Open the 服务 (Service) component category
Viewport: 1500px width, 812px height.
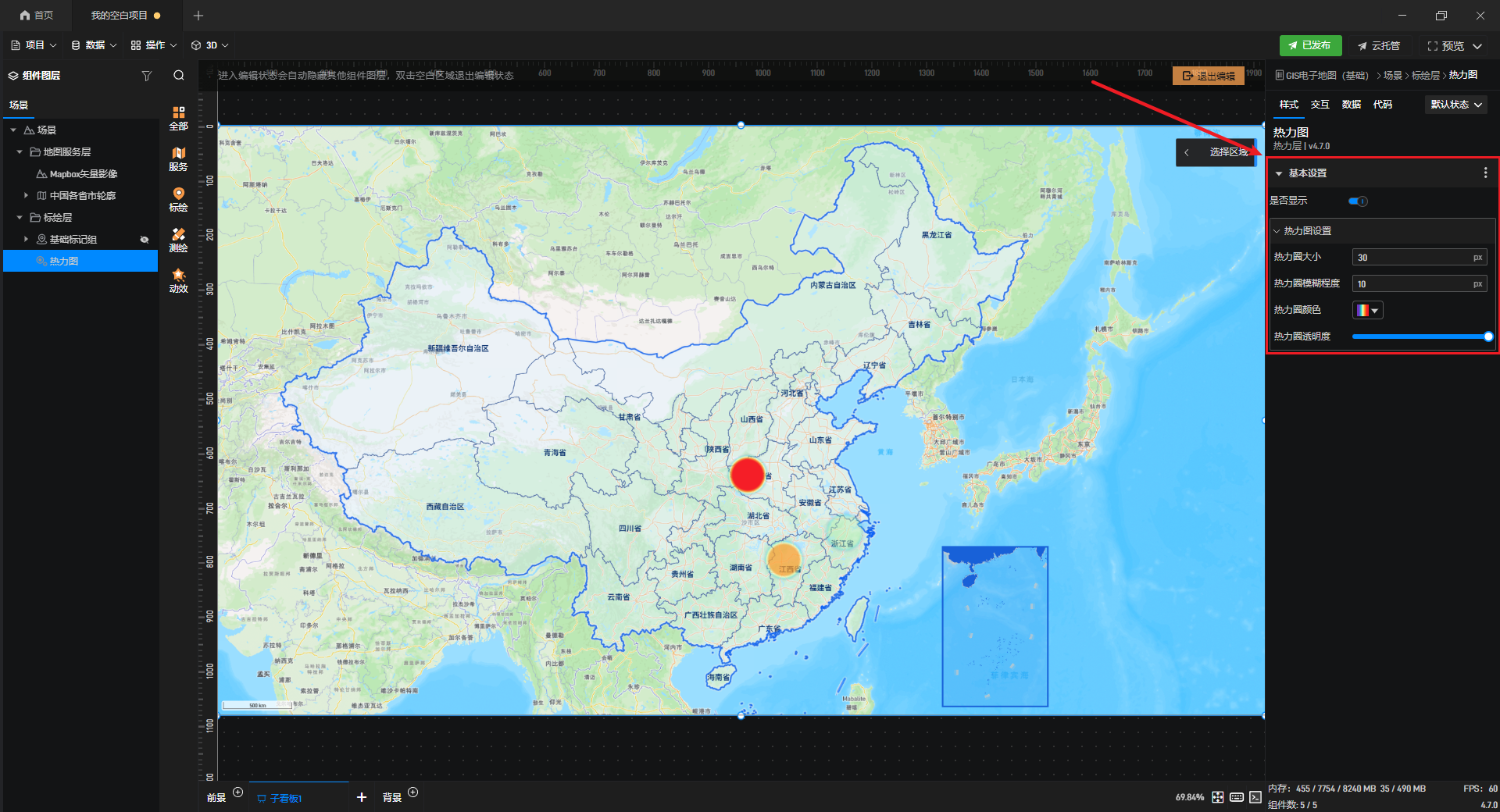click(178, 158)
